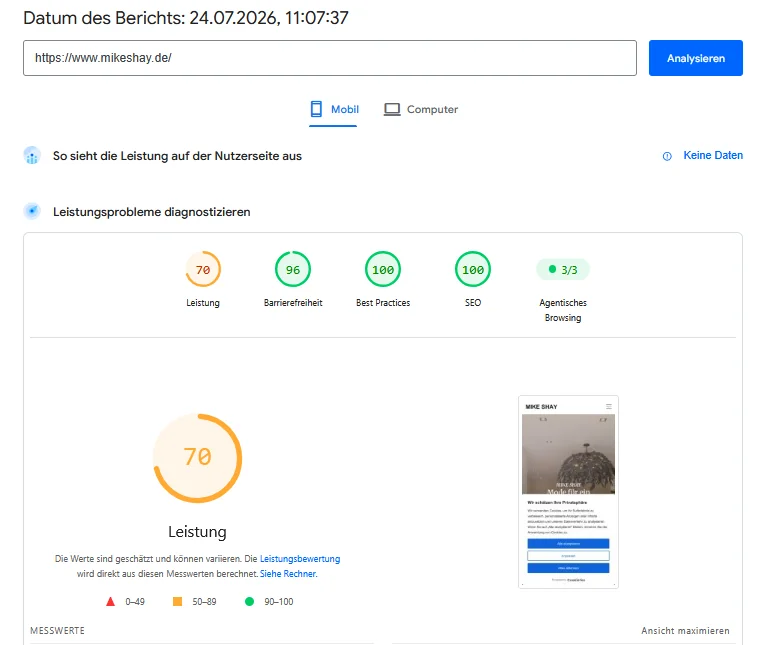The image size is (772, 645).
Task: Click the orange square 50–89 legend icon
Action: coord(177,601)
